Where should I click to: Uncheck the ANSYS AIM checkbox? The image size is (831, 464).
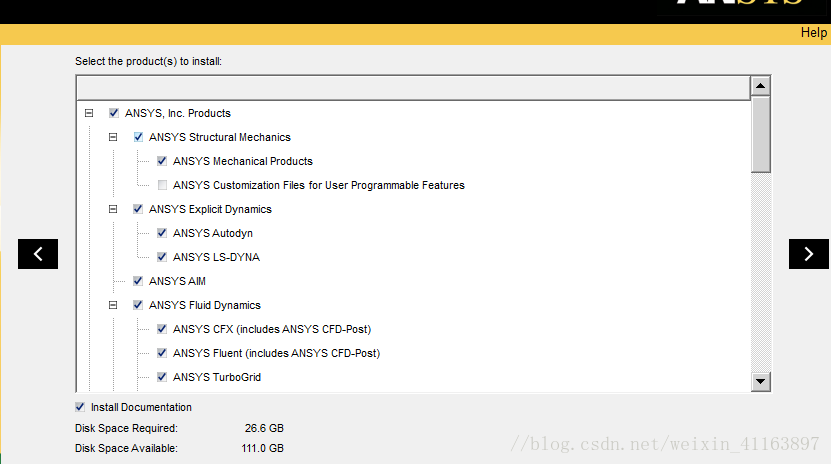point(138,281)
